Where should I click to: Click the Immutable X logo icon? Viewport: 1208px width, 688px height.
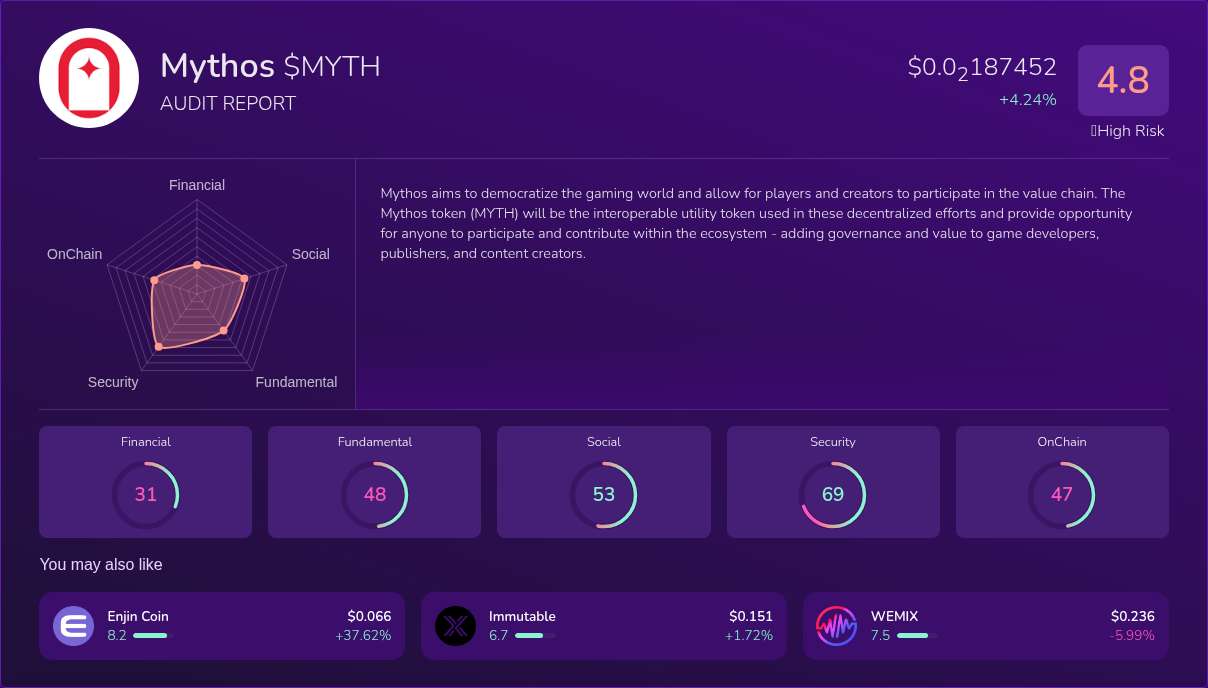(x=455, y=626)
